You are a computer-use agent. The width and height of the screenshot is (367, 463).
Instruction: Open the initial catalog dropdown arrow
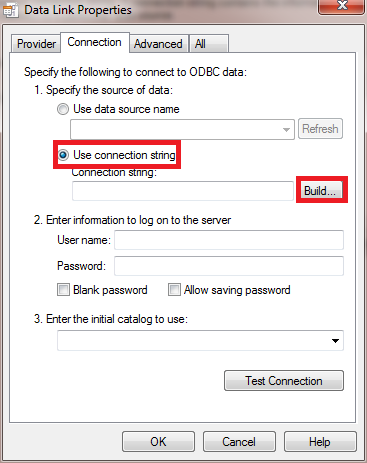(x=335, y=341)
